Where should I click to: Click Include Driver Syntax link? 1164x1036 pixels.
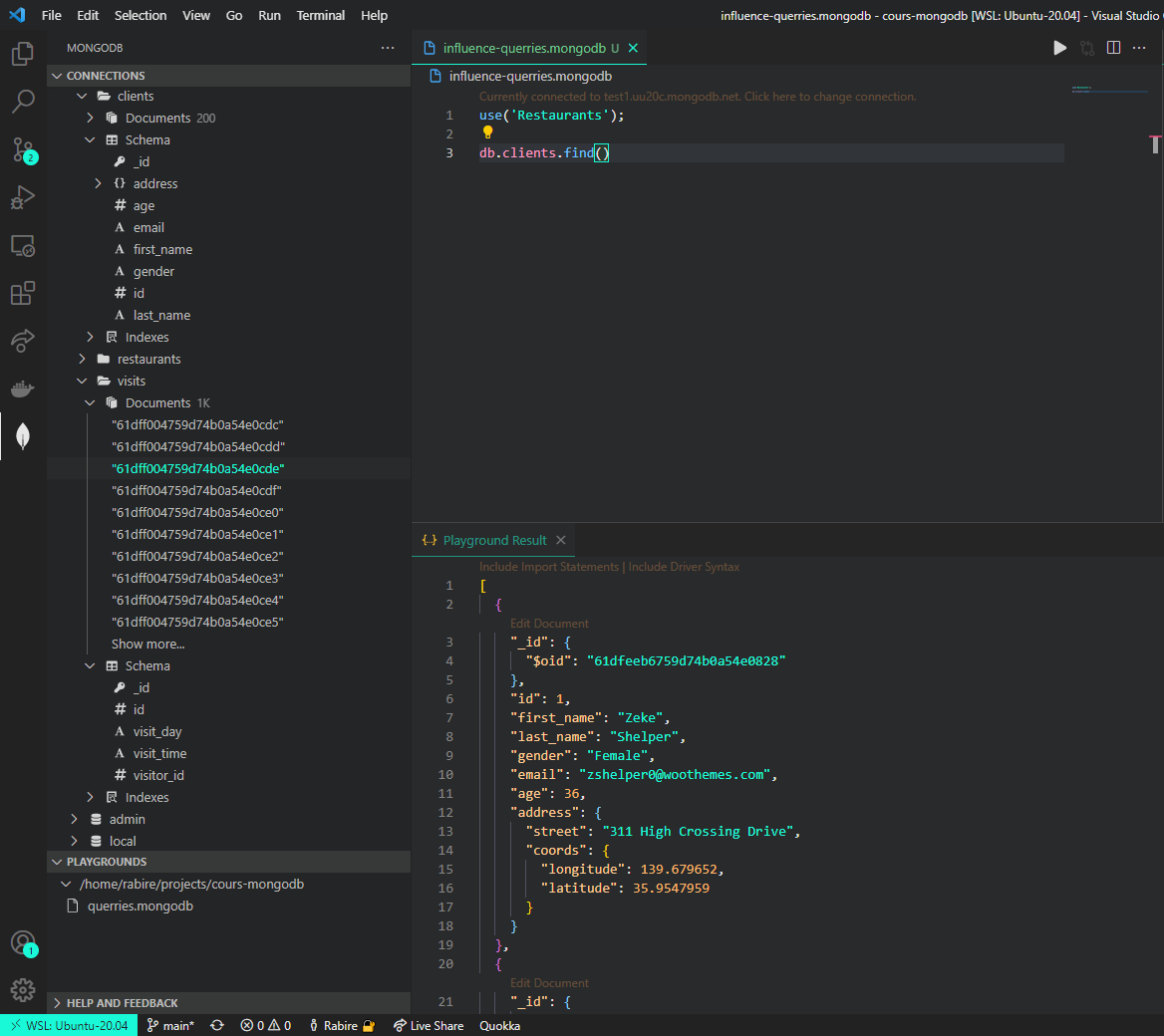point(684,567)
